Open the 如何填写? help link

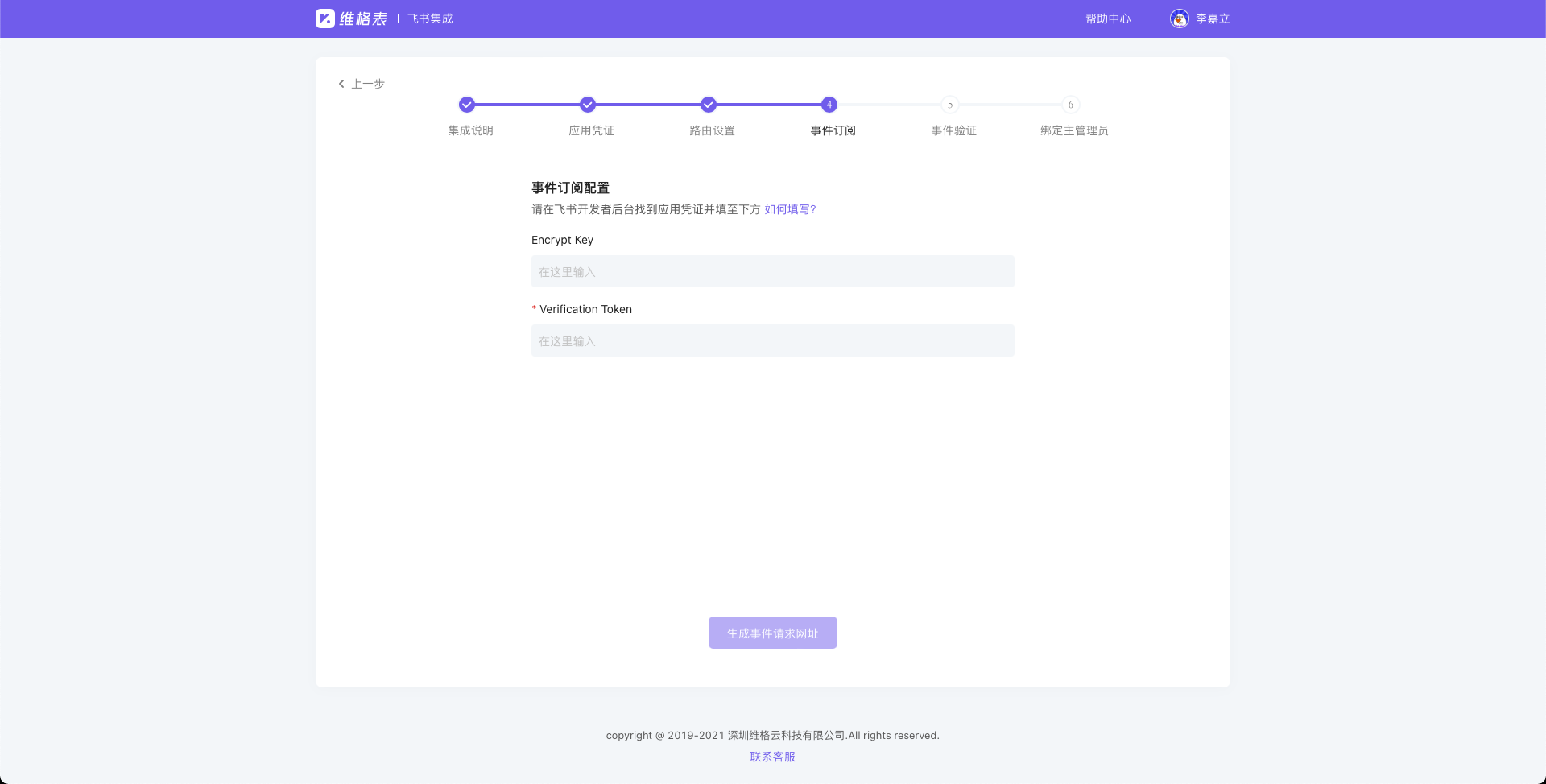(x=790, y=209)
